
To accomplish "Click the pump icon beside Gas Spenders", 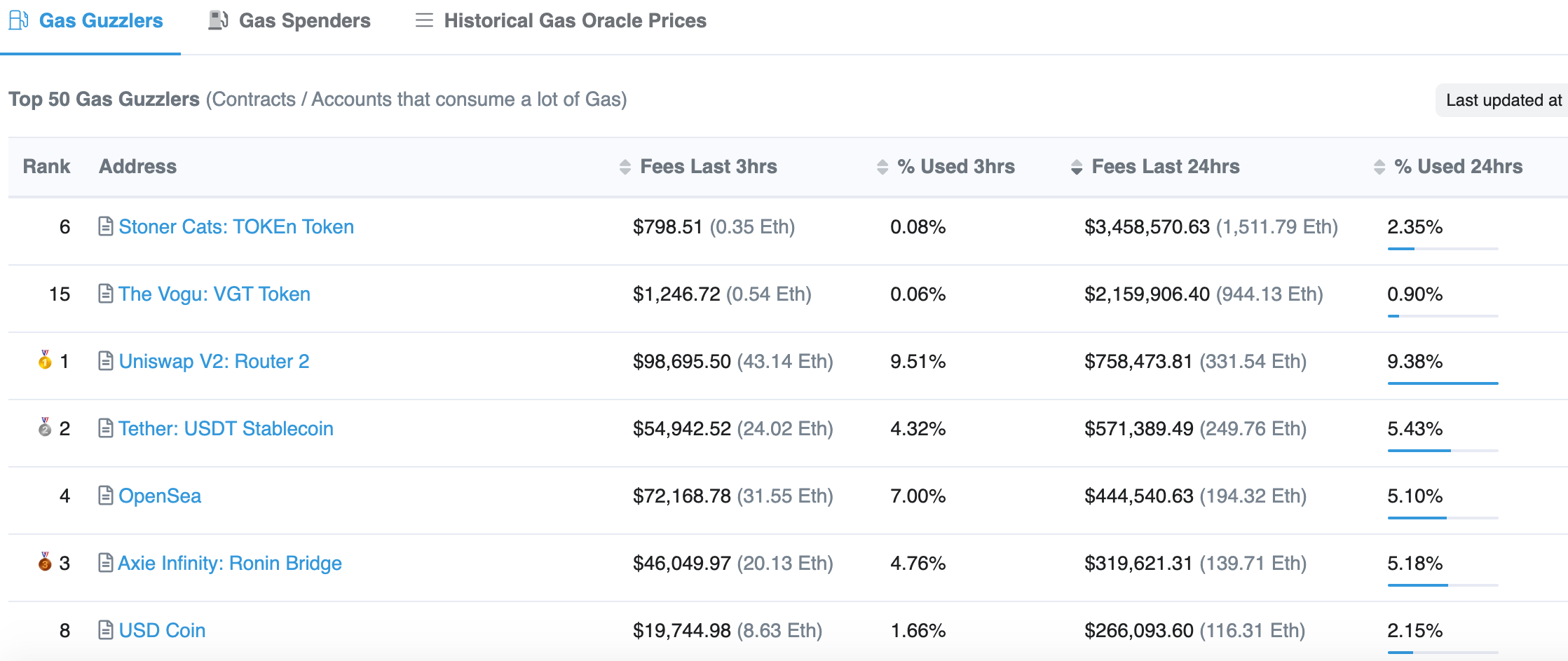I will [x=218, y=20].
